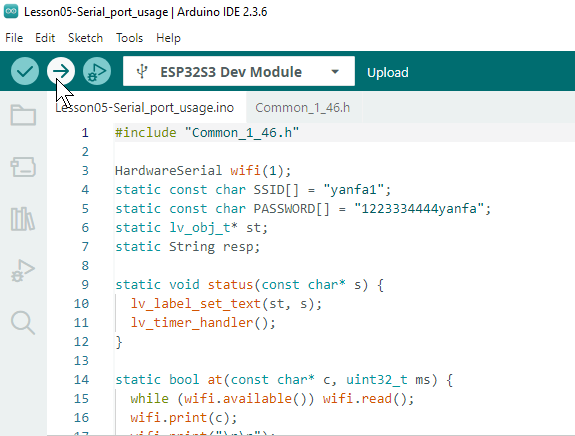Open the Sketchbook folder sidebar icon
The width and height of the screenshot is (575, 436).
tap(23, 115)
